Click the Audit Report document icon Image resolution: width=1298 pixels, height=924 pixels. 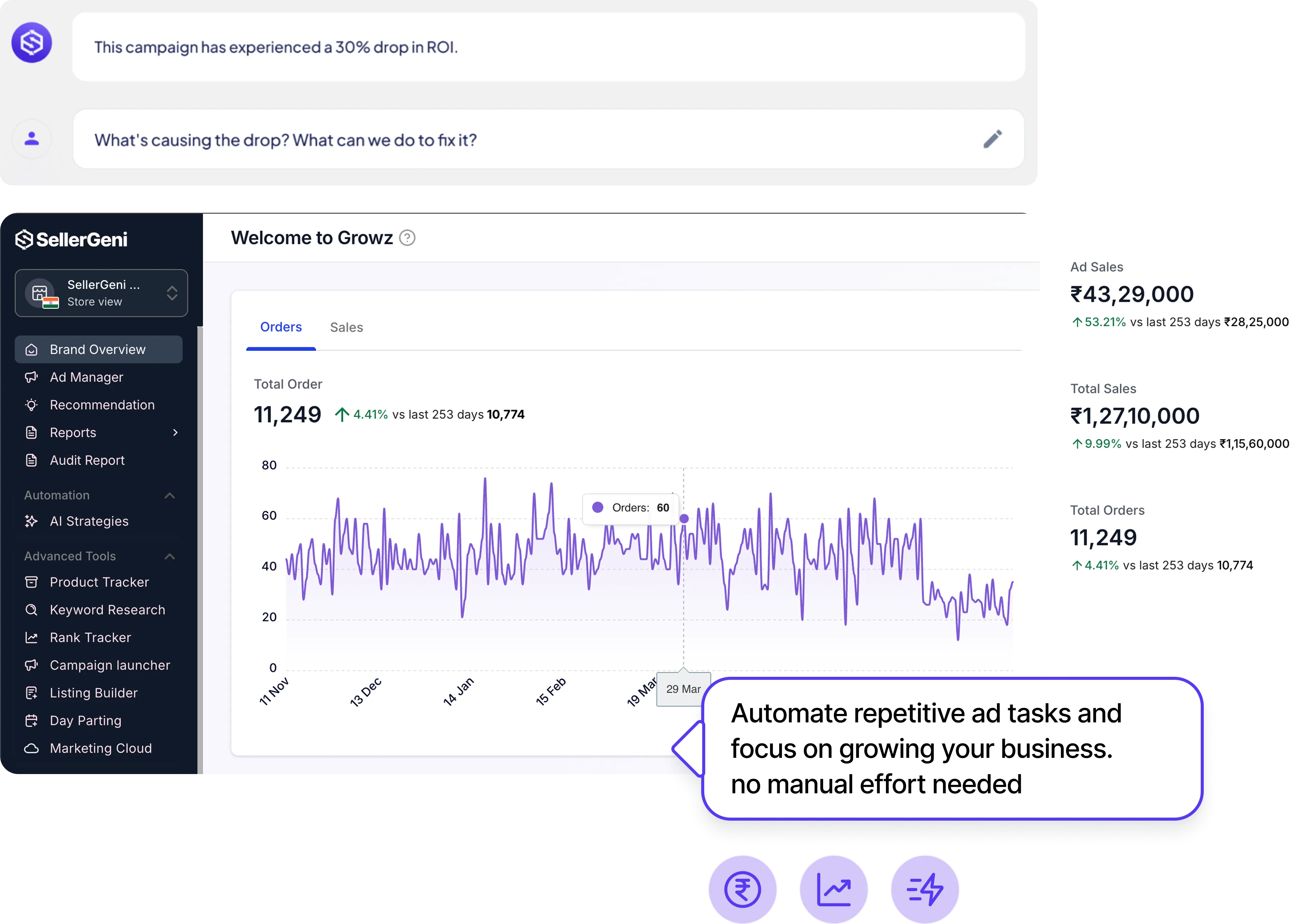coord(32,460)
